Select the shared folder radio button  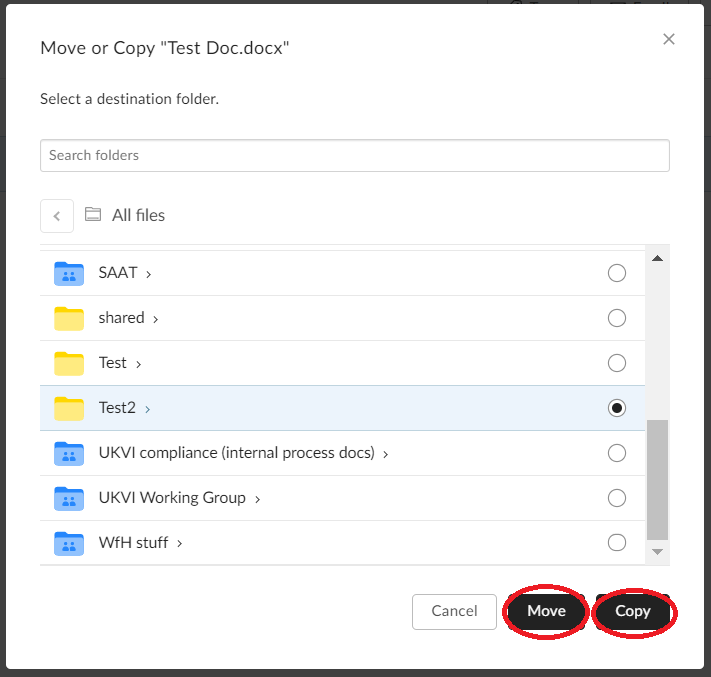click(x=617, y=318)
